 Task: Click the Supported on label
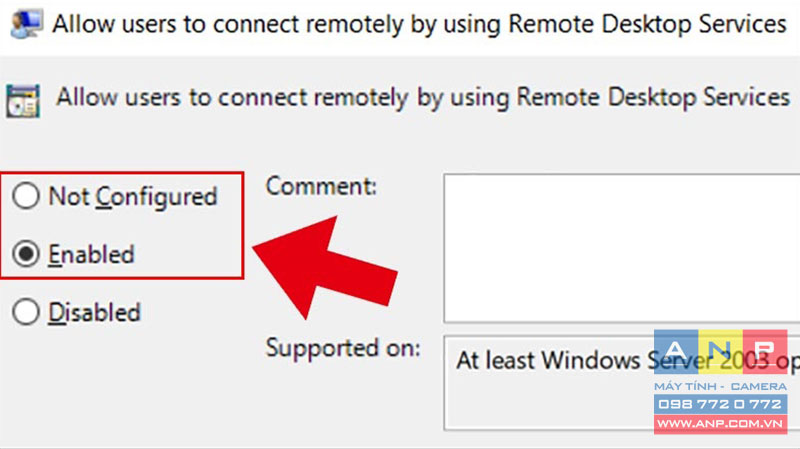343,349
